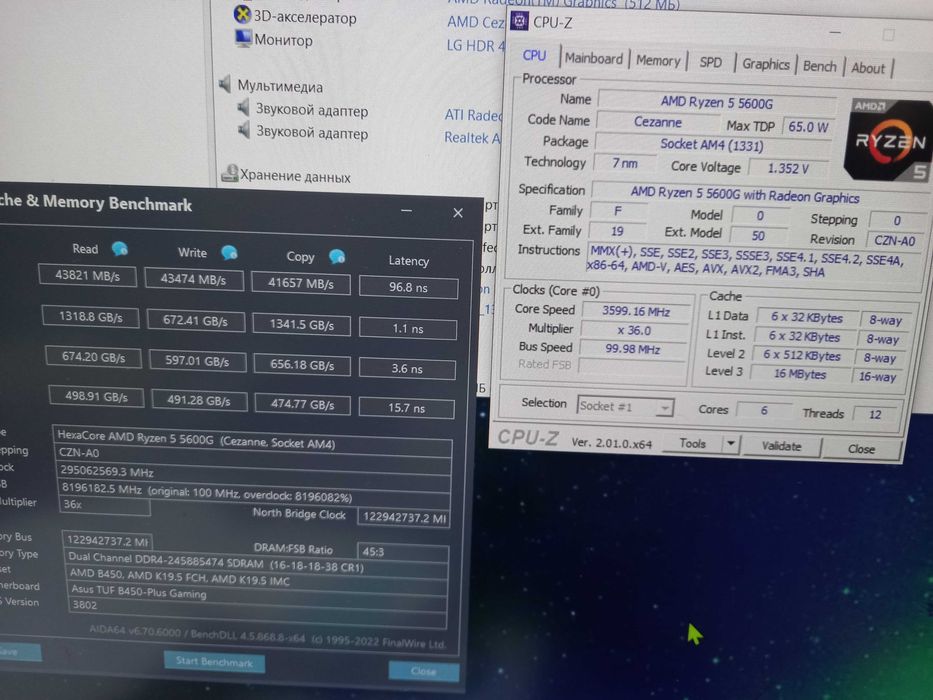Select the Монитор tree row label

[283, 40]
